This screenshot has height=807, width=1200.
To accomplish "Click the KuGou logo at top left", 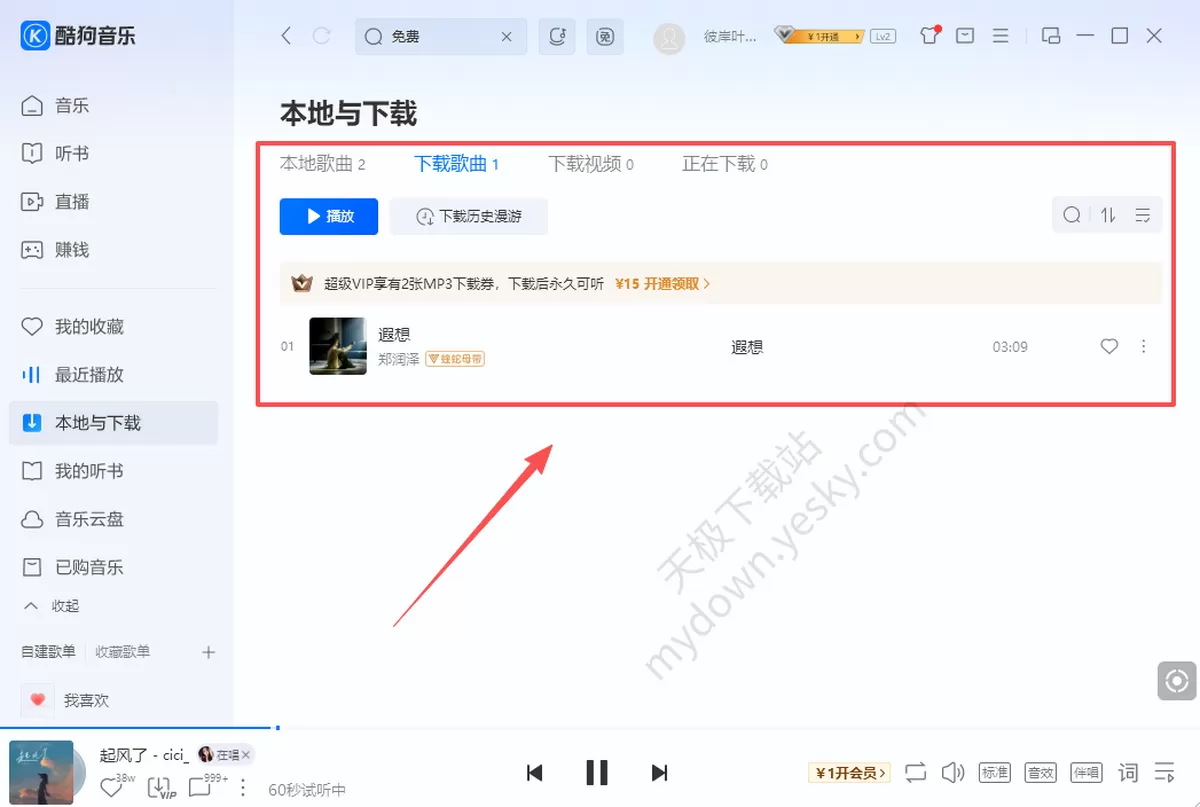I will [x=78, y=36].
